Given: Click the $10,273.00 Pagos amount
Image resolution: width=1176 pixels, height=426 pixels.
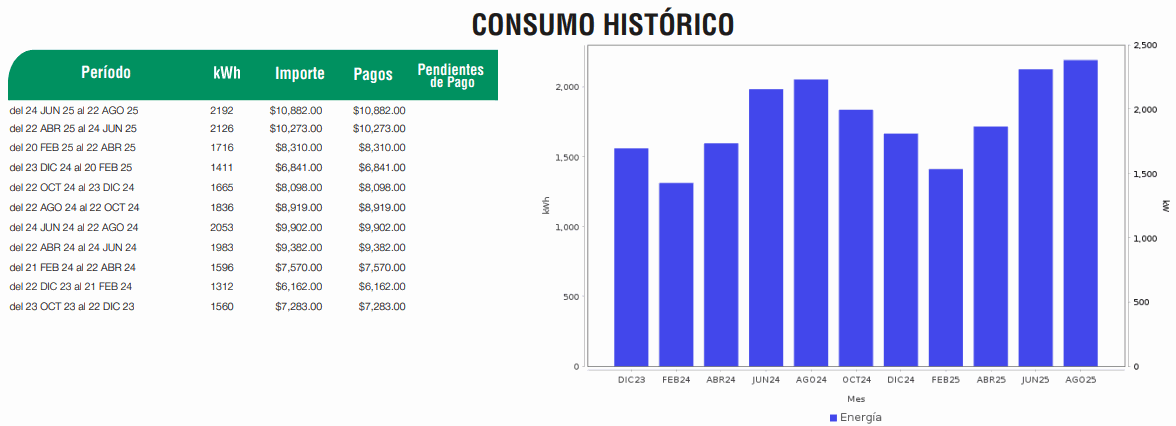Looking at the screenshot, I should (380, 129).
